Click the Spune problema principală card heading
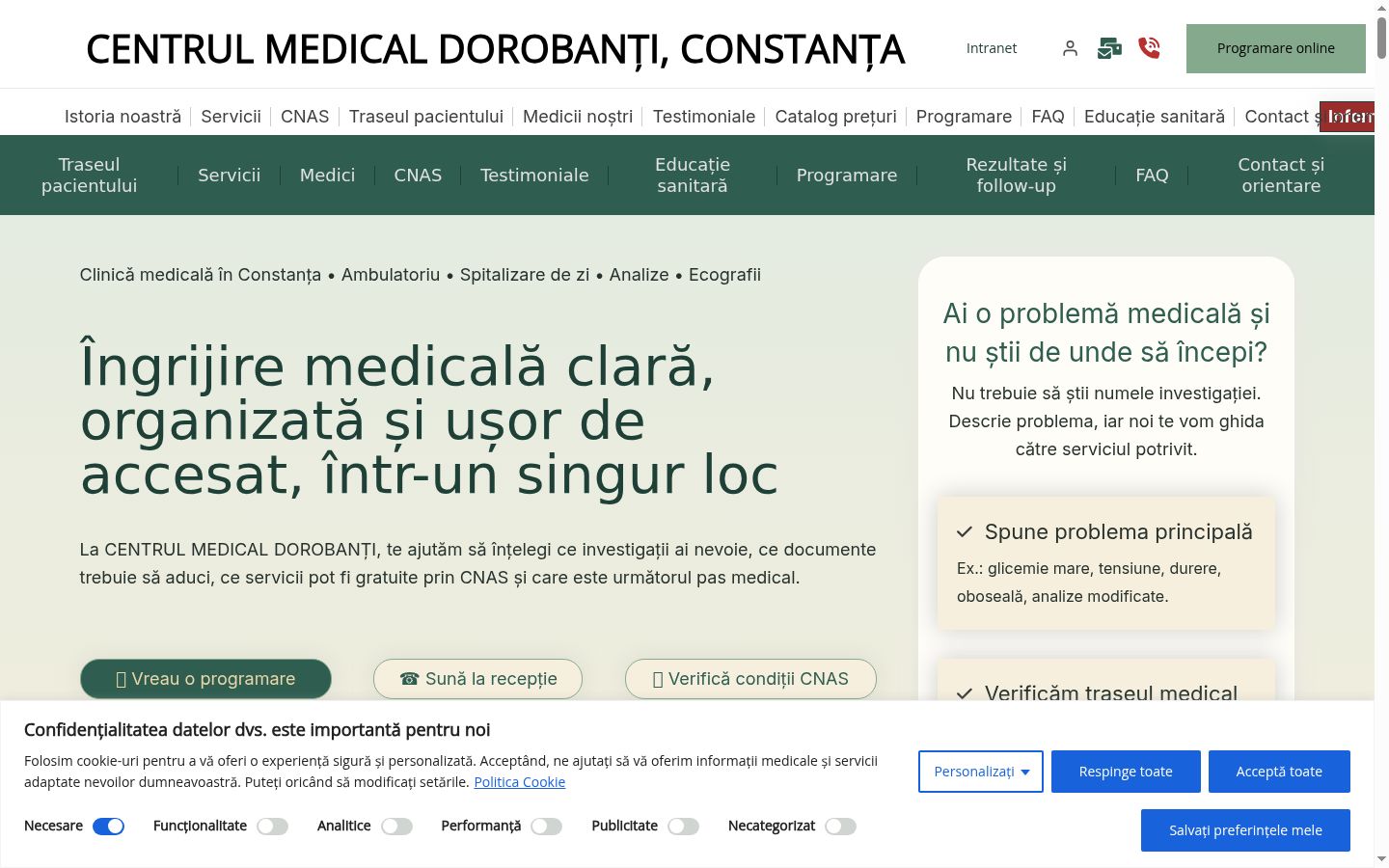 click(x=1119, y=531)
